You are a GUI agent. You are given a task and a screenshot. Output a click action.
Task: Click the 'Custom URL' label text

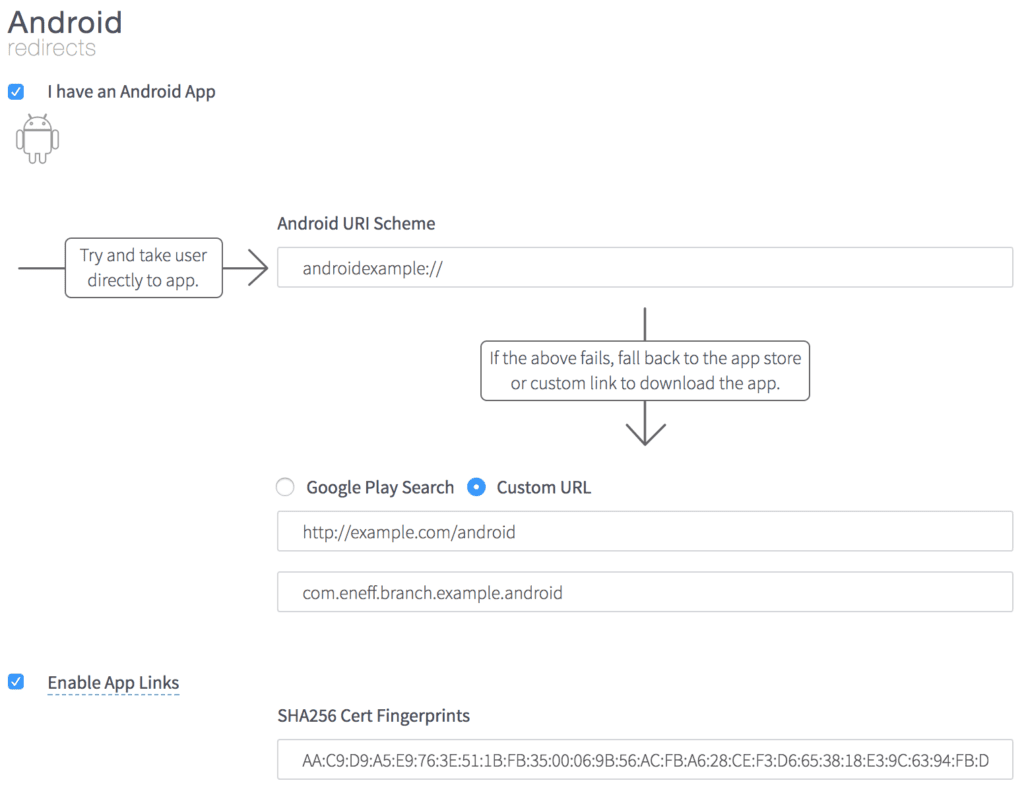point(543,487)
